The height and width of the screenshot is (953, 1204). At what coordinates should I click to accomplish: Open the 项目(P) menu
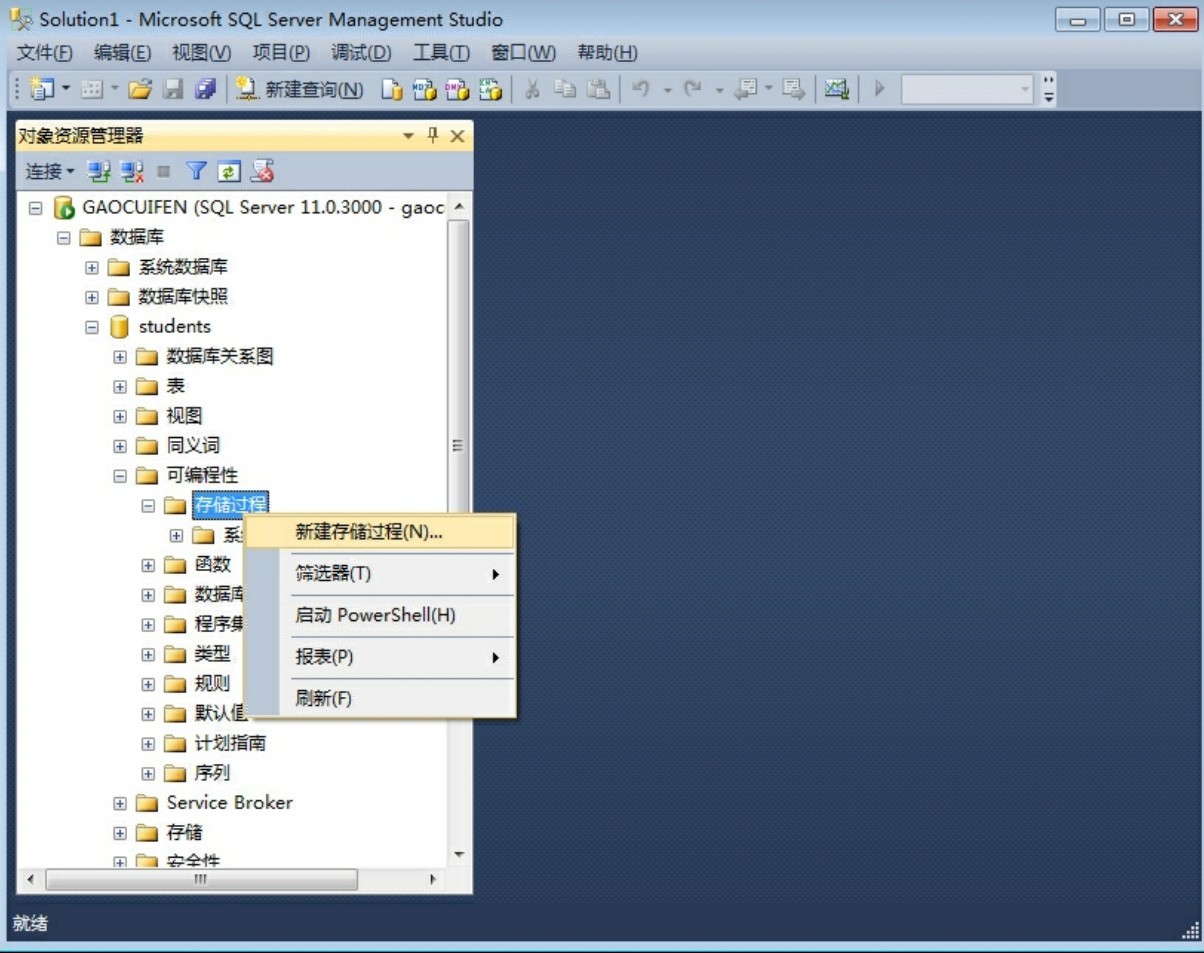281,53
